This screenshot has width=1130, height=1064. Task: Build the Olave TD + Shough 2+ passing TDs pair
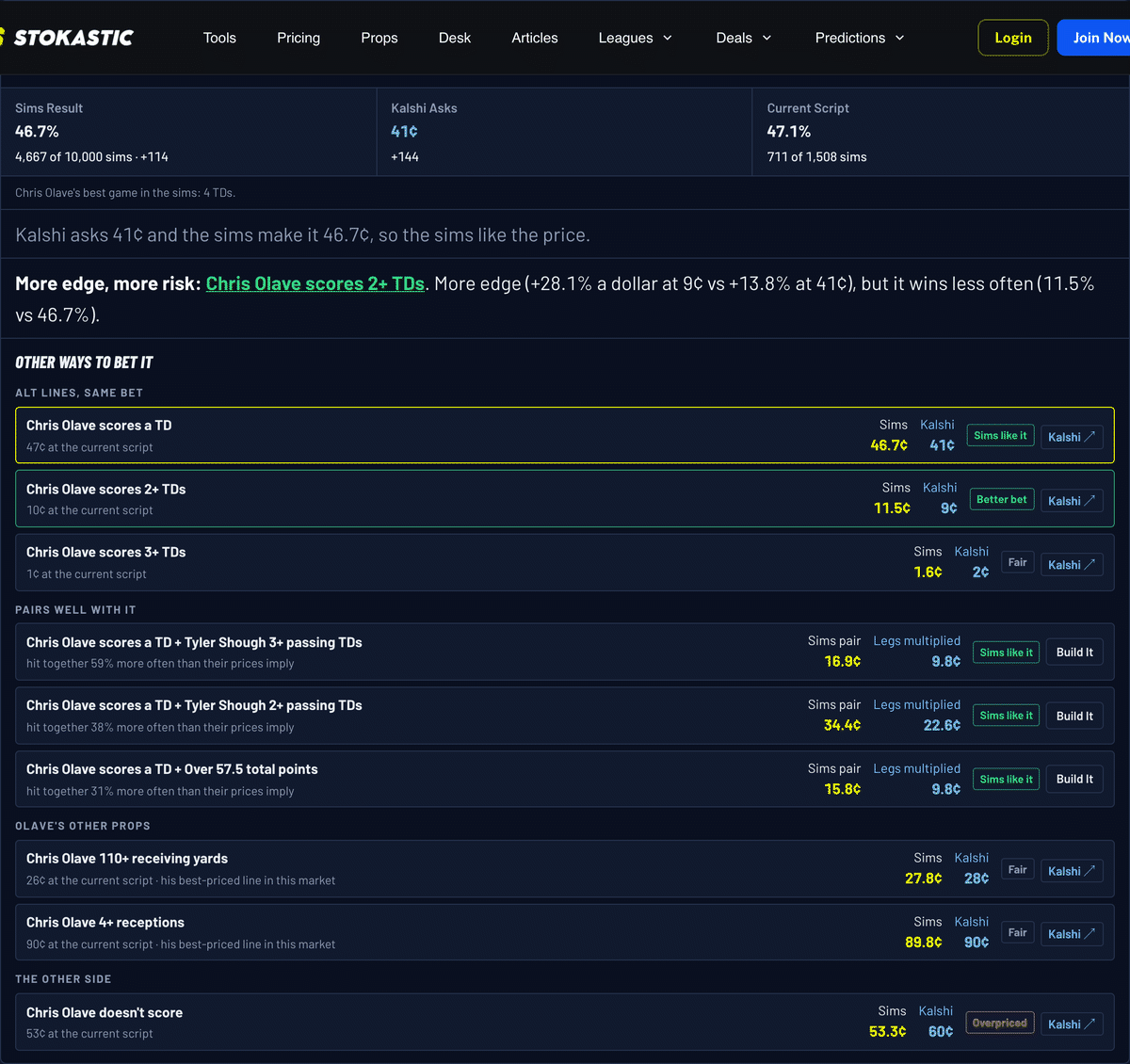tap(1074, 716)
